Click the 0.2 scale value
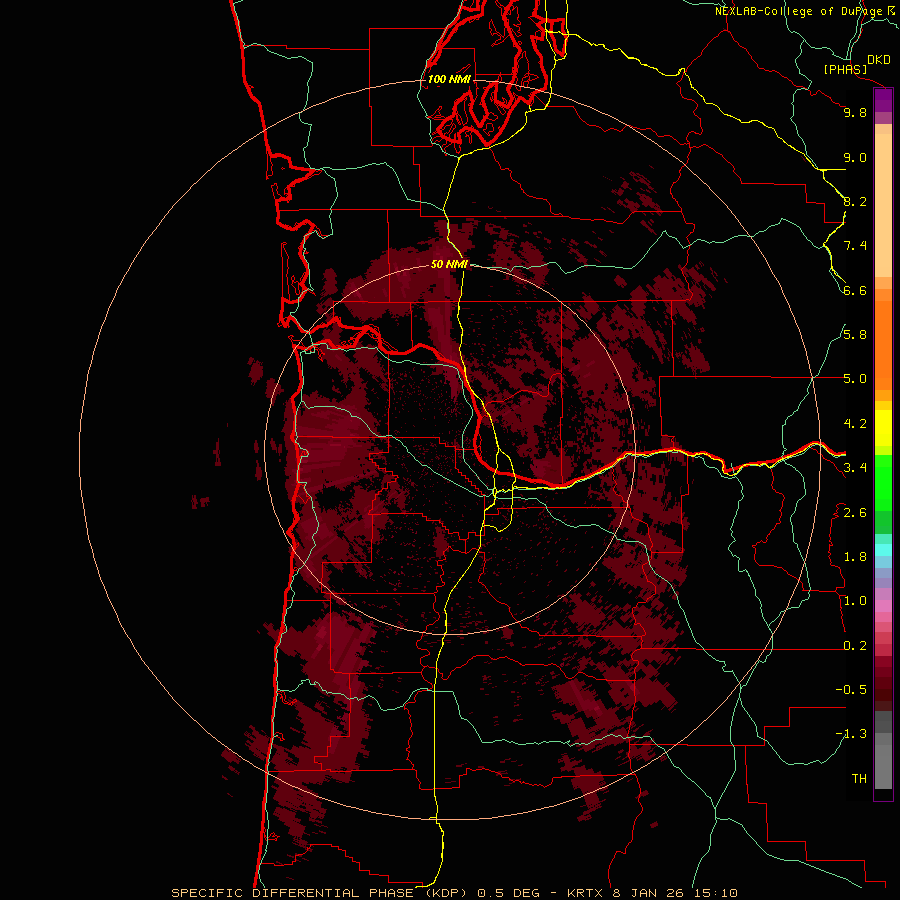Image resolution: width=900 pixels, height=900 pixels. click(x=855, y=646)
